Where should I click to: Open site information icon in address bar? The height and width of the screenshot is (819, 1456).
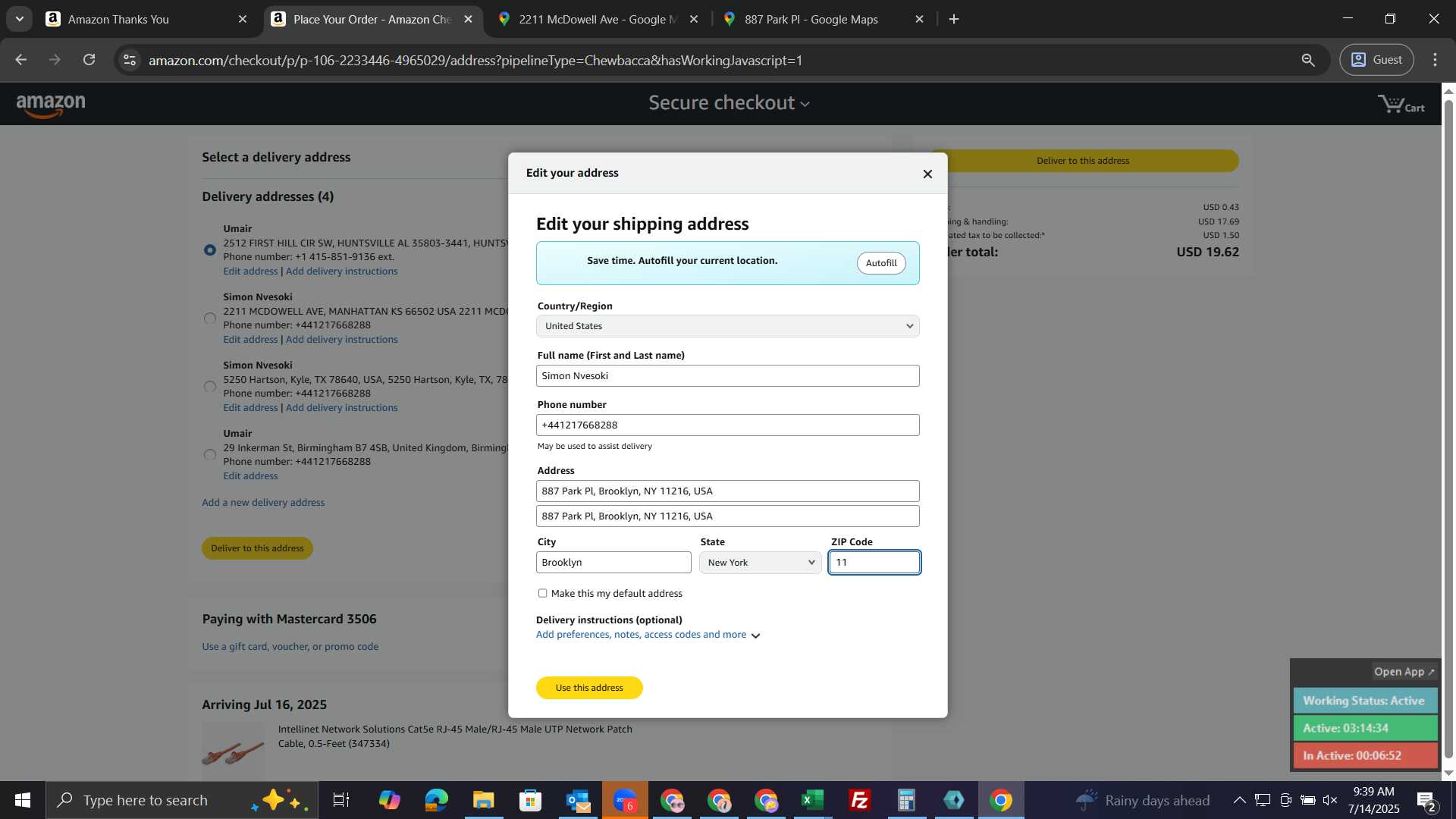(x=130, y=60)
